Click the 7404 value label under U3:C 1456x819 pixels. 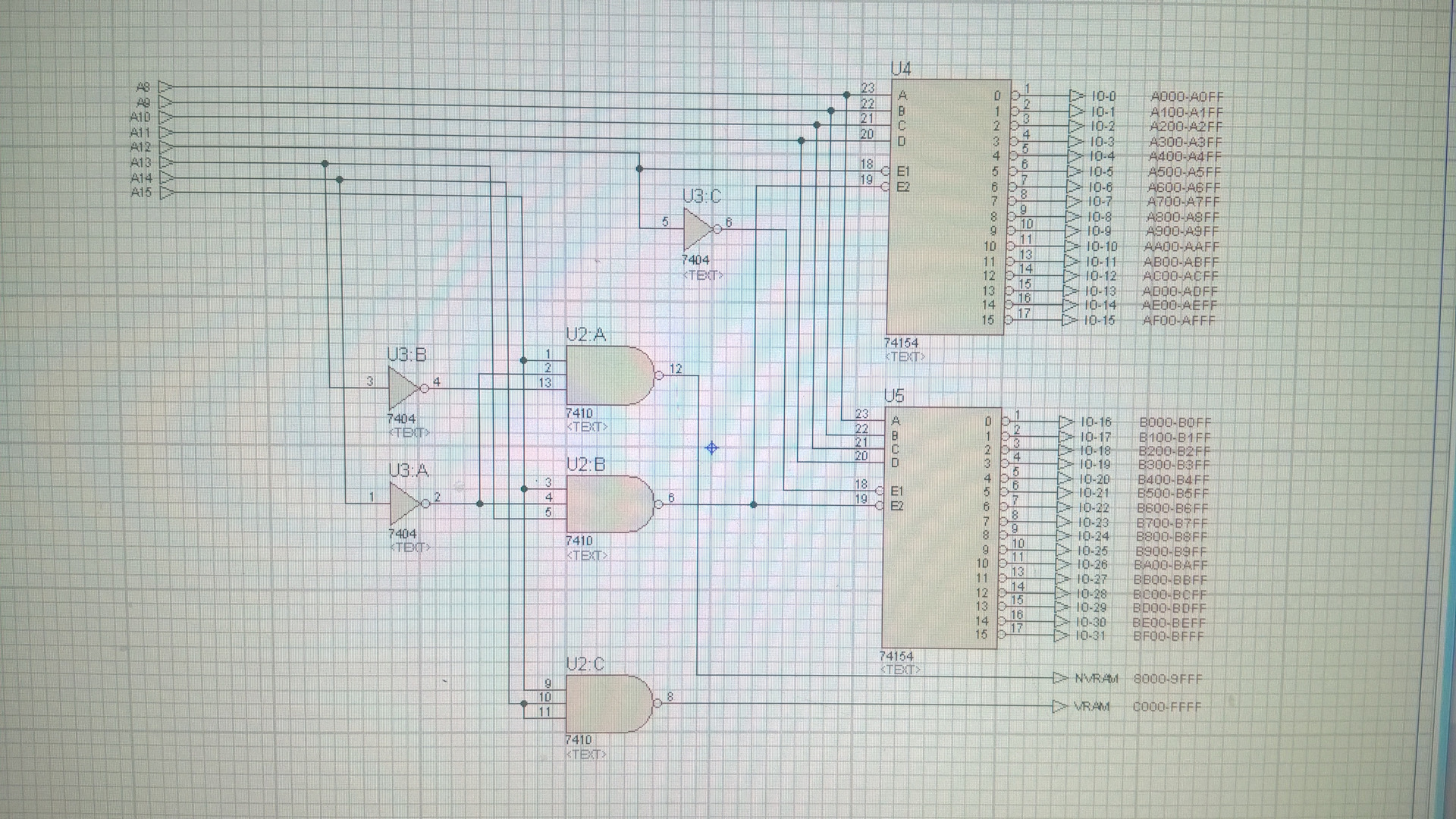click(695, 260)
